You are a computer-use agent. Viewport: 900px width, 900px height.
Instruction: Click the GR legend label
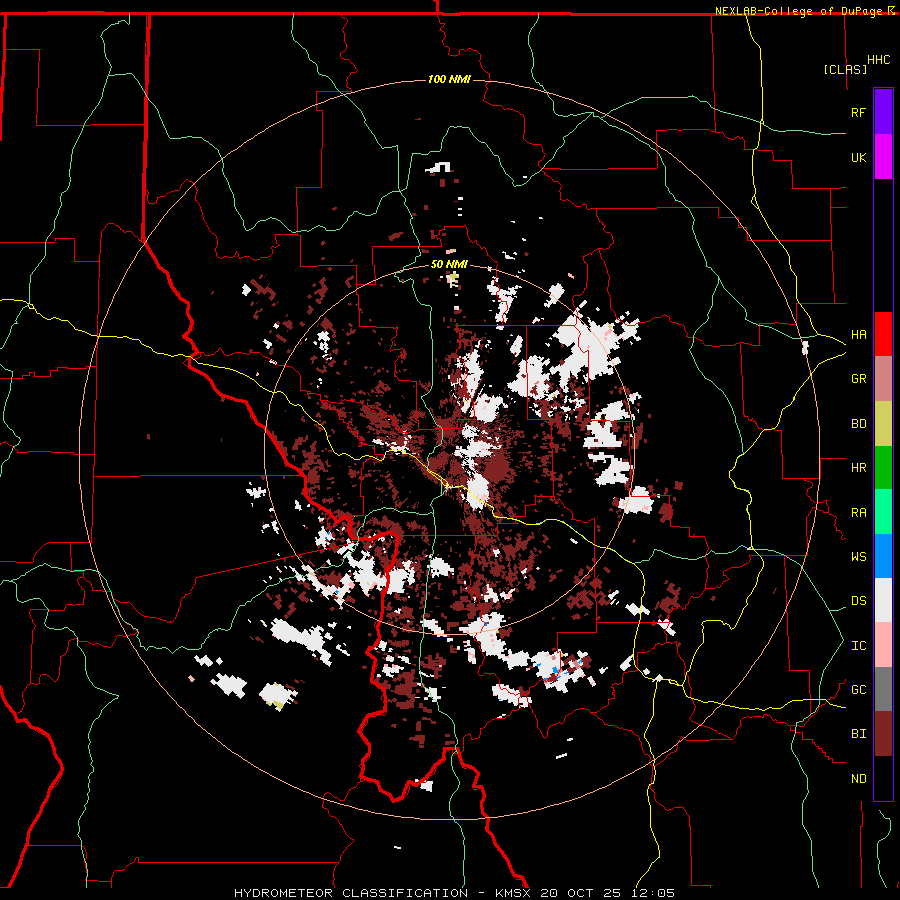[x=858, y=379]
